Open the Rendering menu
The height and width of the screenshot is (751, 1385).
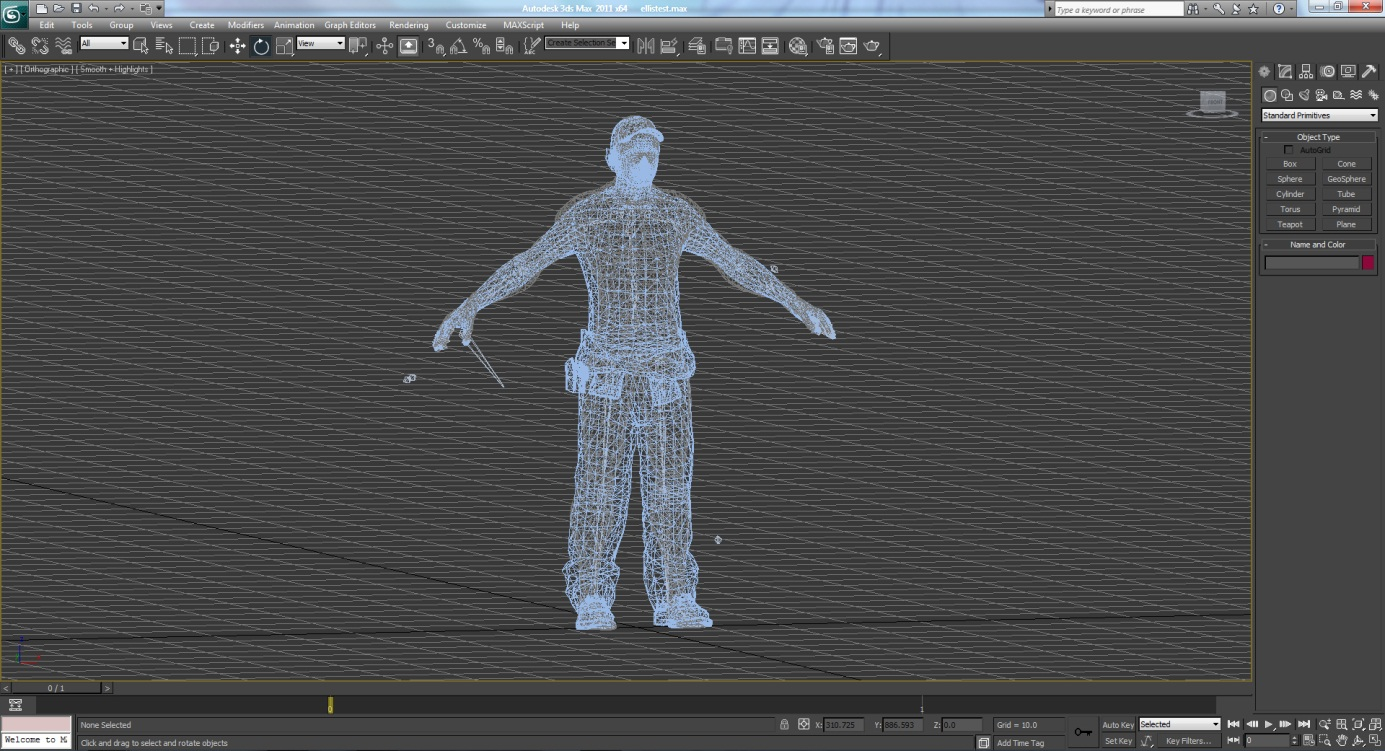(x=408, y=25)
